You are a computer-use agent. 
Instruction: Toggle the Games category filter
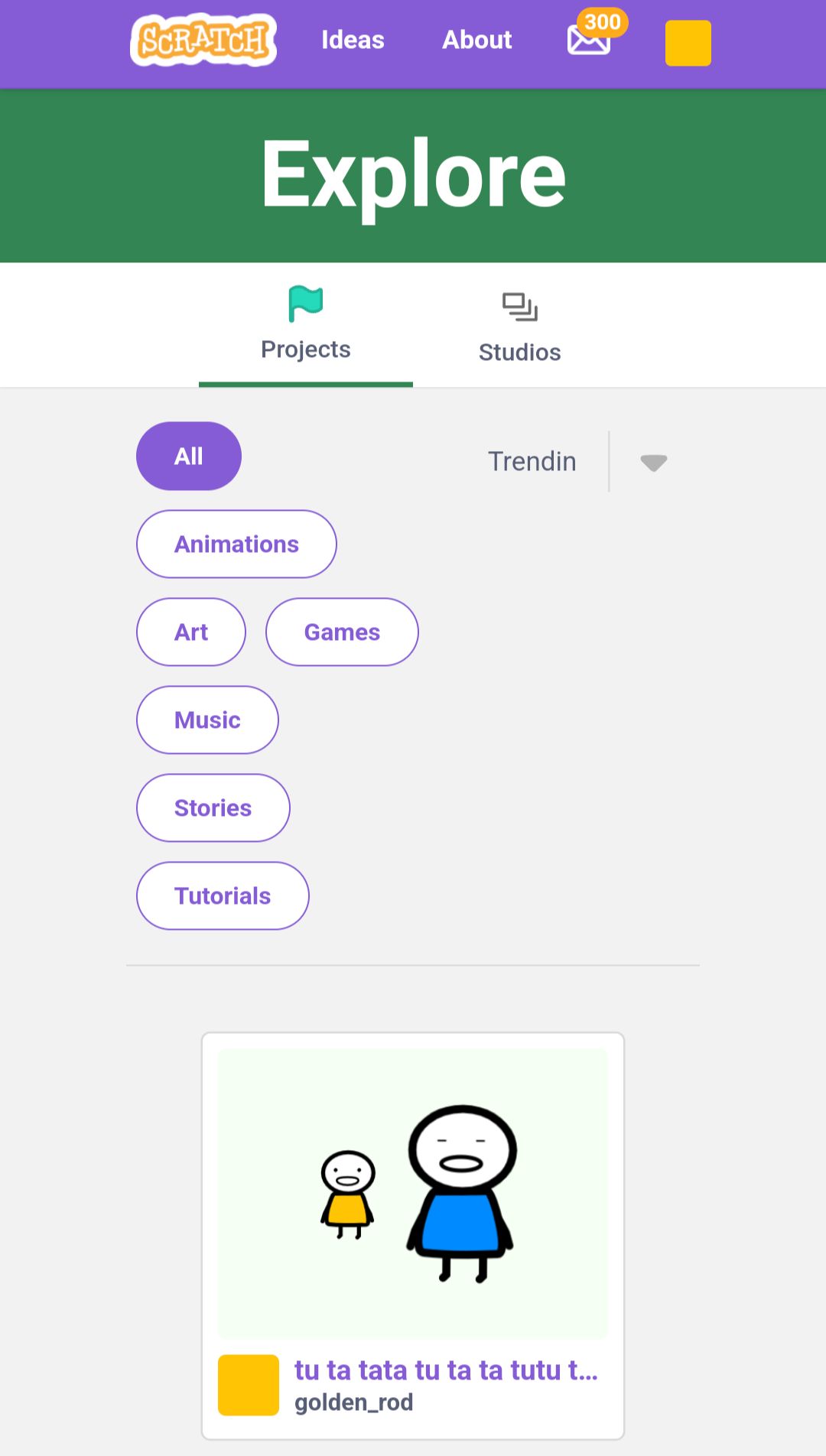click(342, 632)
